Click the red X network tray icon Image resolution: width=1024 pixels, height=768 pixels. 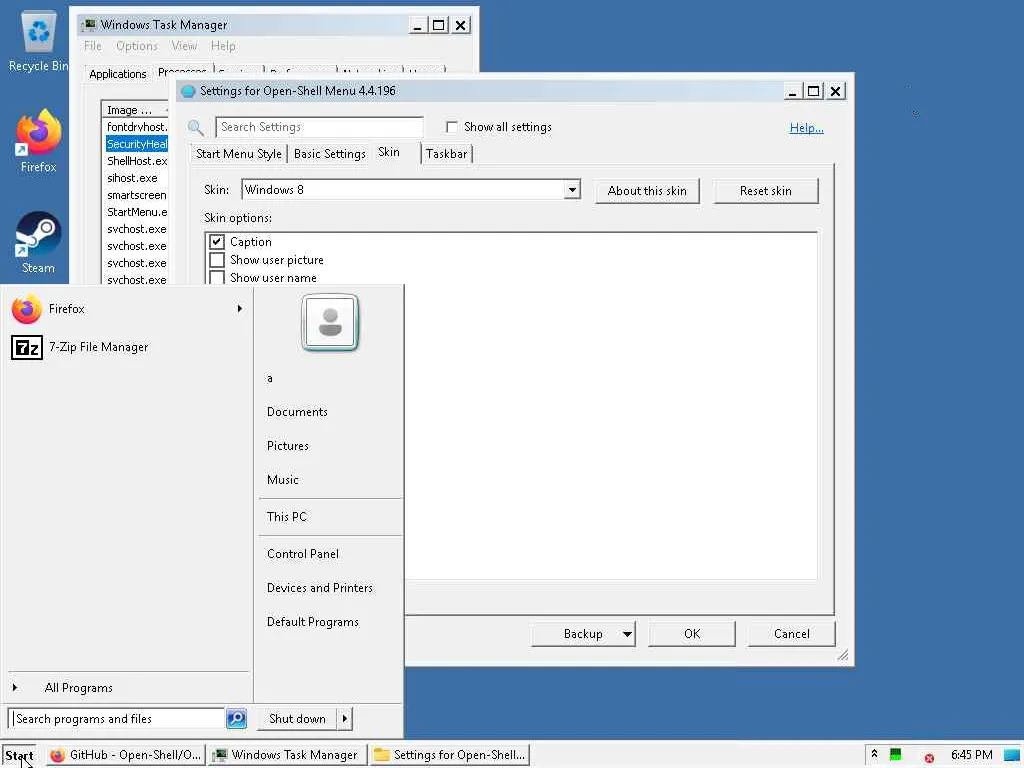929,758
